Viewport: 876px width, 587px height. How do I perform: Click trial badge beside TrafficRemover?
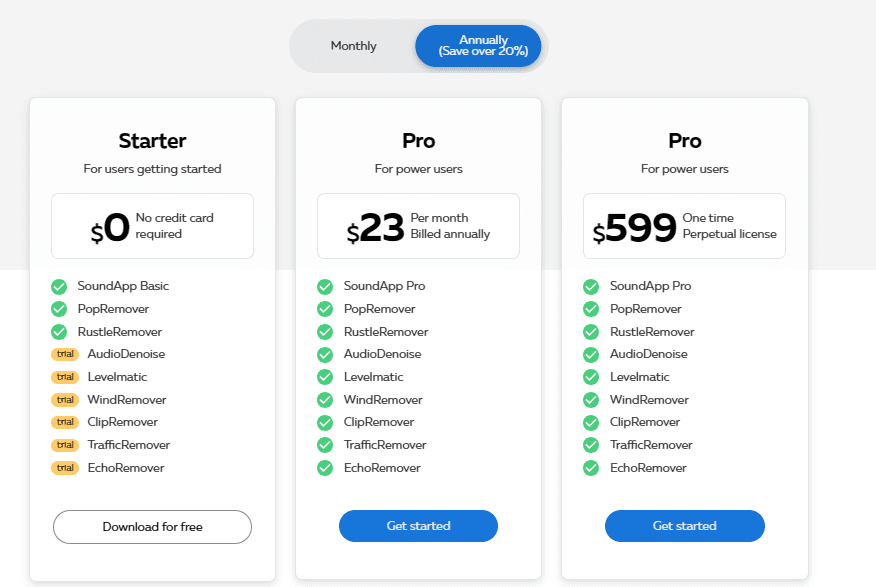click(x=65, y=445)
